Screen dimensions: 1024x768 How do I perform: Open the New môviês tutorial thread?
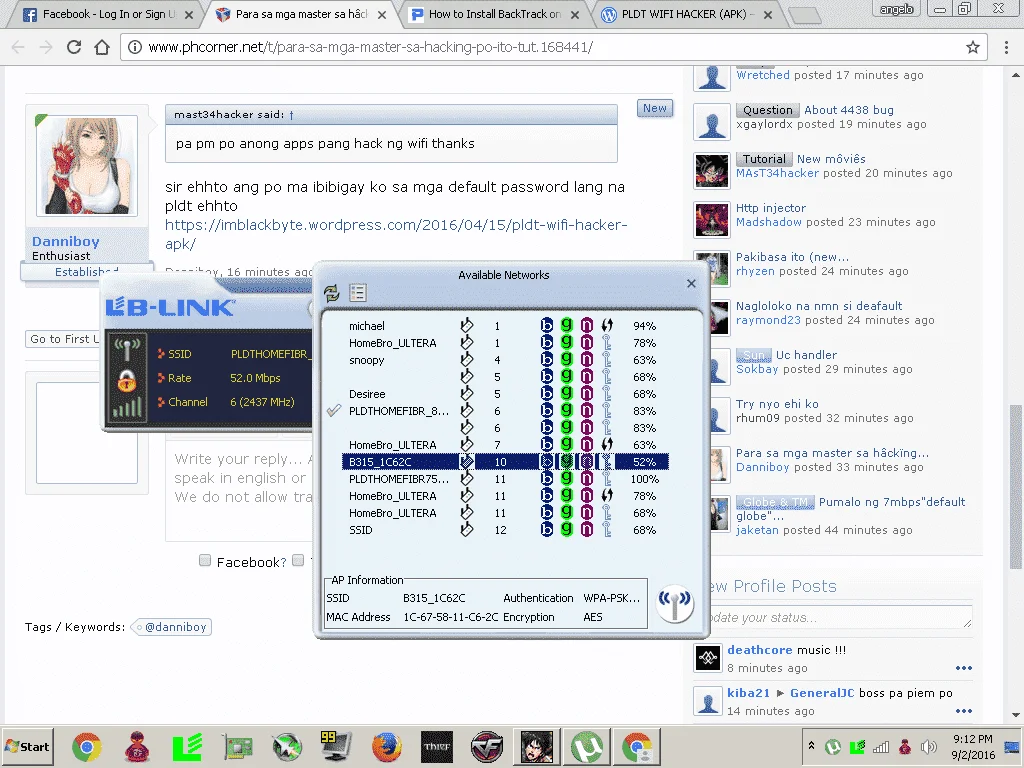coord(831,159)
